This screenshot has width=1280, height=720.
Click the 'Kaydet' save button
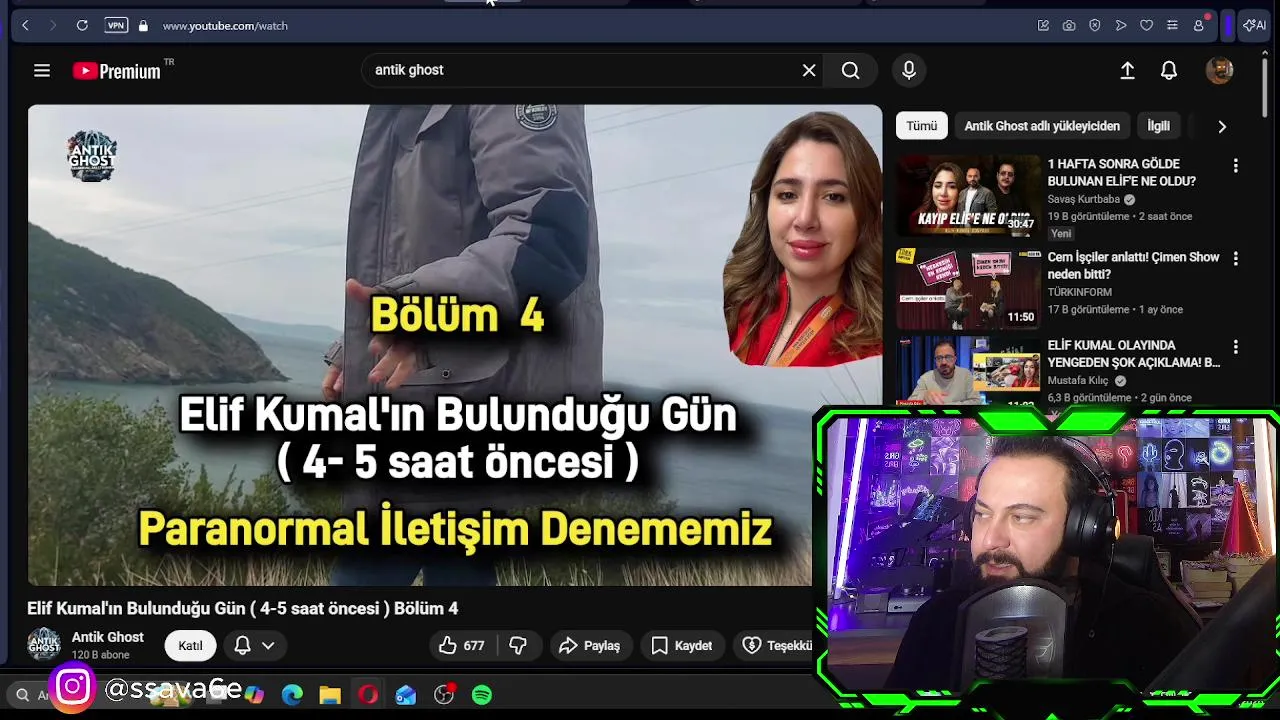point(681,646)
